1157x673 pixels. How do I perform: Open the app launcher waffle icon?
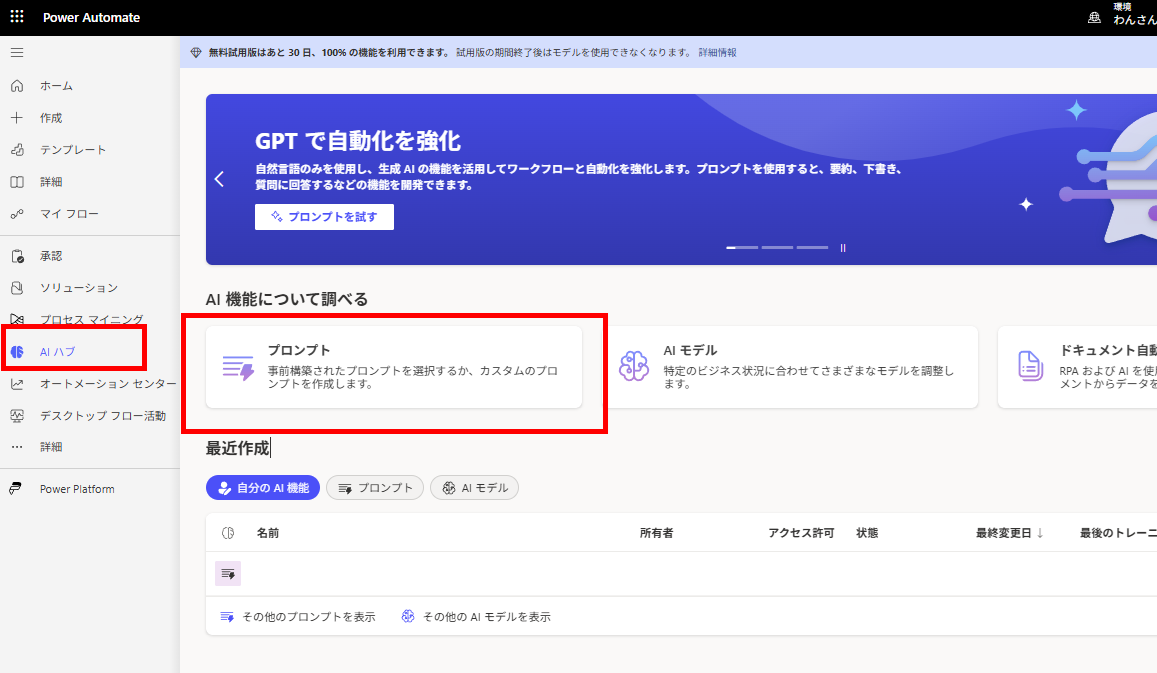pos(17,17)
